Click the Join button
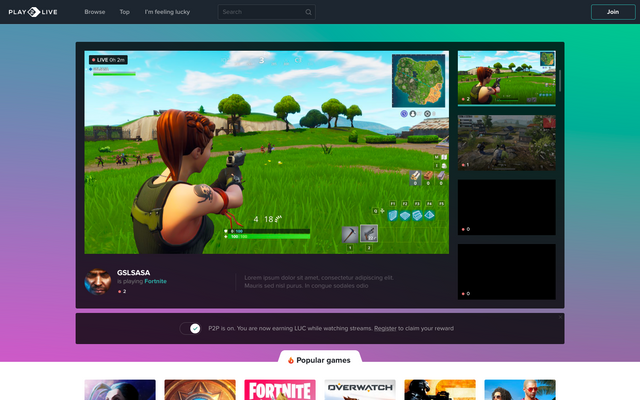 point(613,12)
